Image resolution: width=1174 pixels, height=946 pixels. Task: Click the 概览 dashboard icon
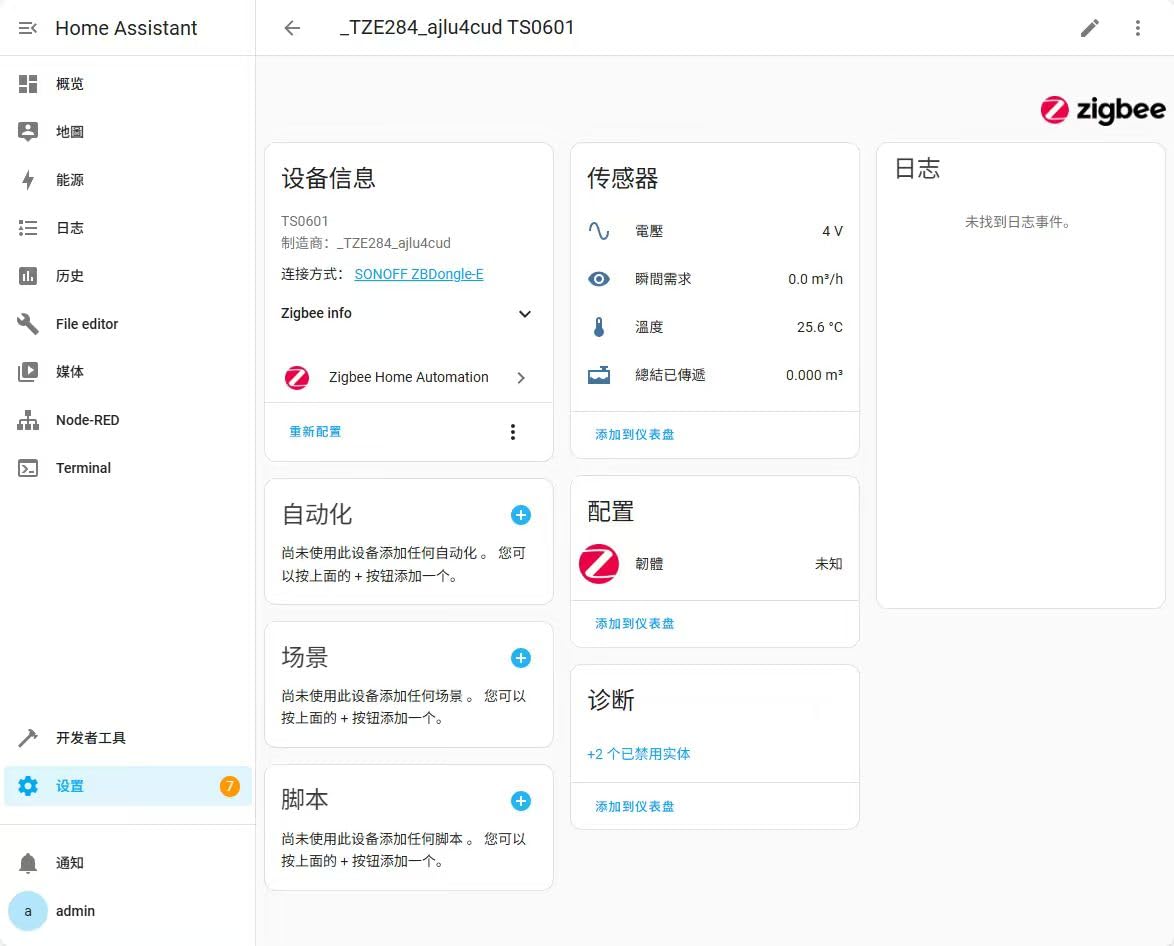[x=28, y=84]
